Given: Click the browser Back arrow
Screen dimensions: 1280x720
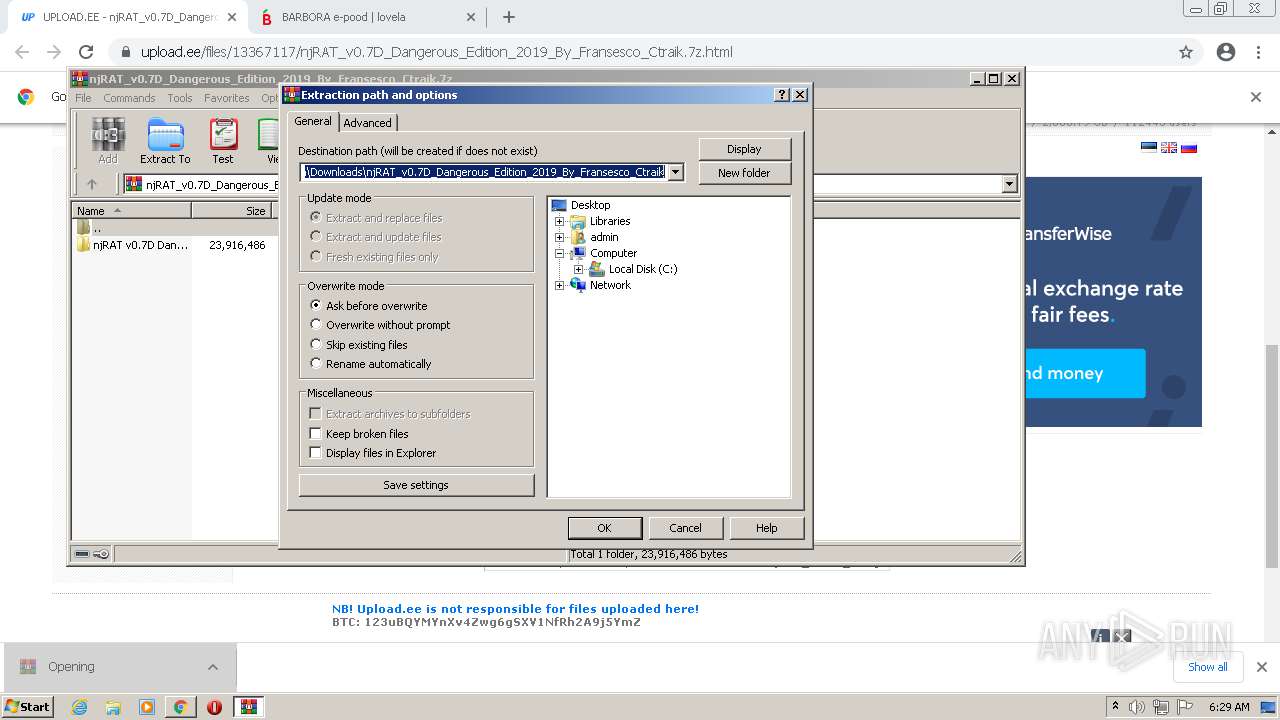Looking at the screenshot, I should pos(22,52).
